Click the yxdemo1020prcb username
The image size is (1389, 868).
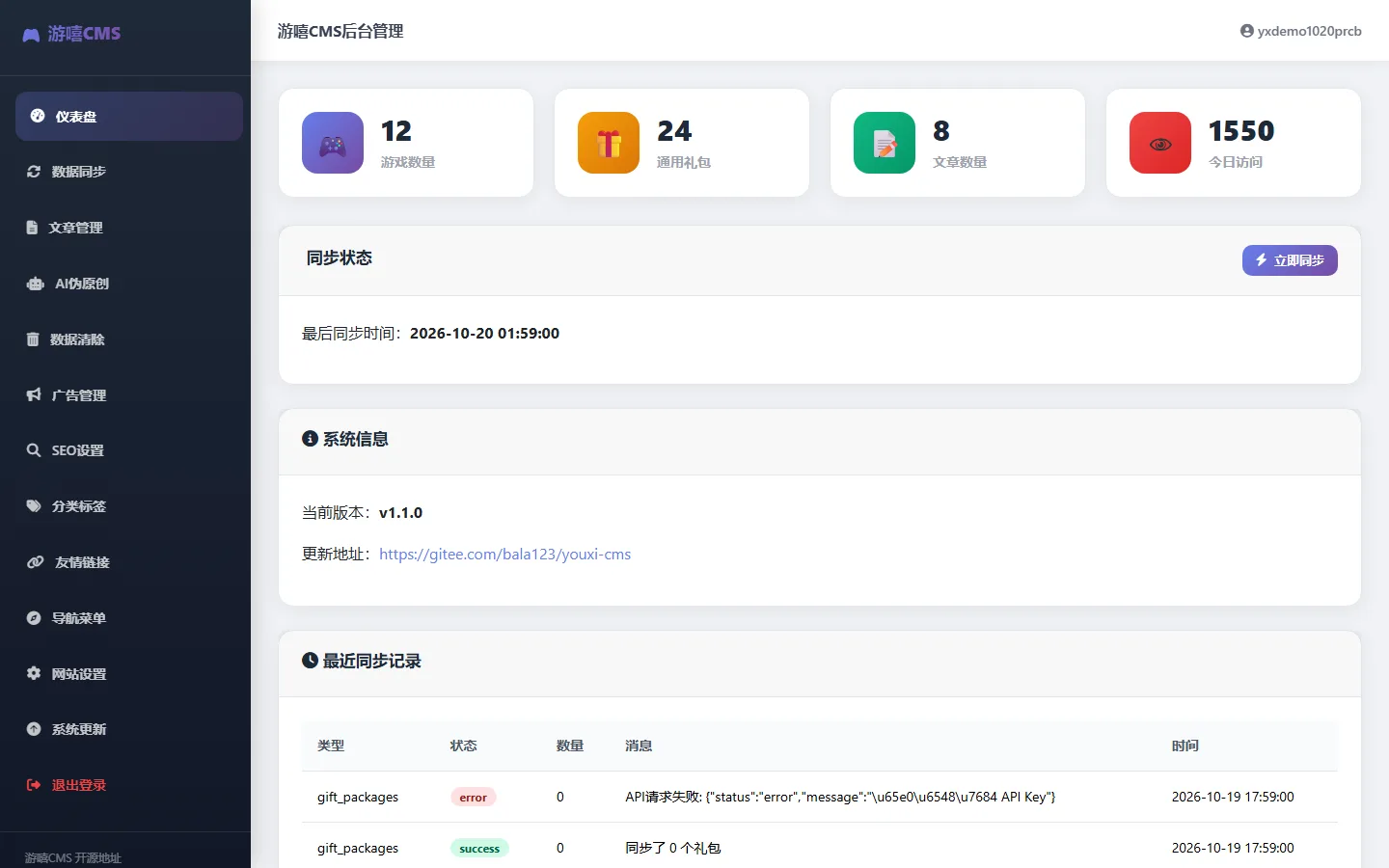1309,31
